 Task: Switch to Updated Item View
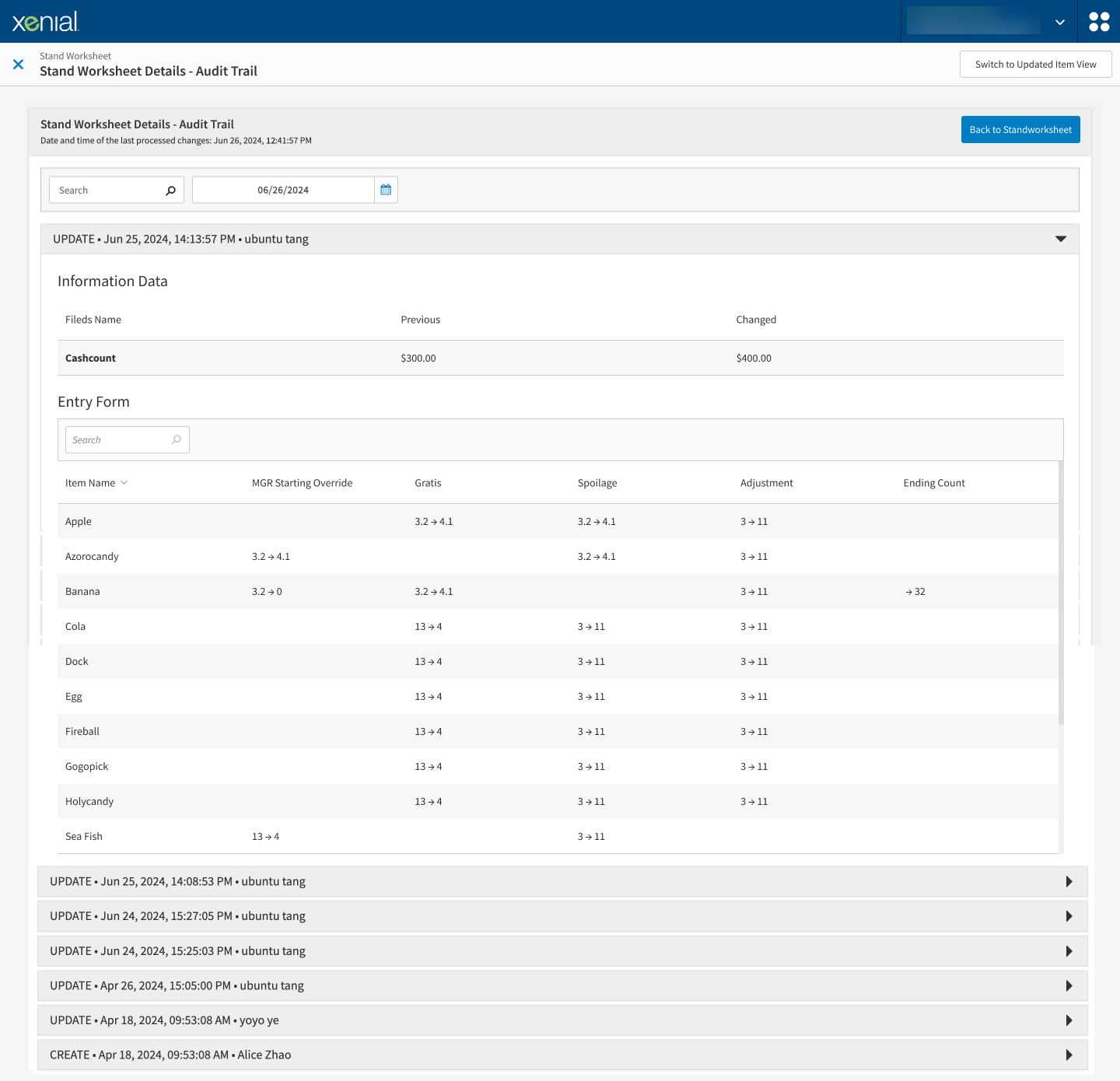point(1035,64)
